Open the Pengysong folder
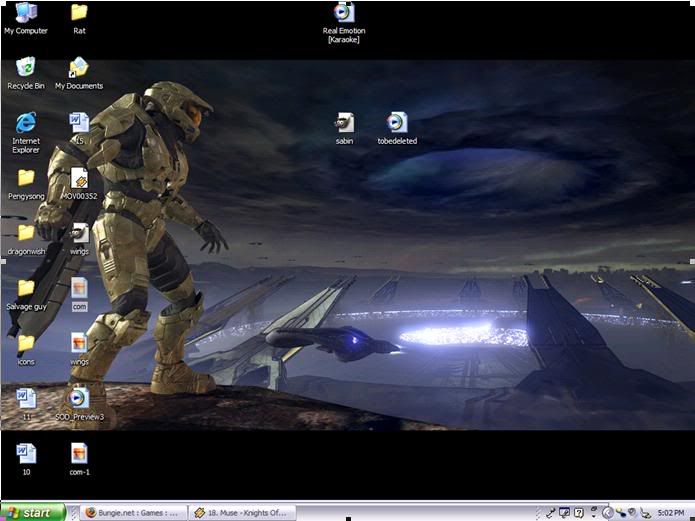Screen dimensions: 695x521 [26, 184]
